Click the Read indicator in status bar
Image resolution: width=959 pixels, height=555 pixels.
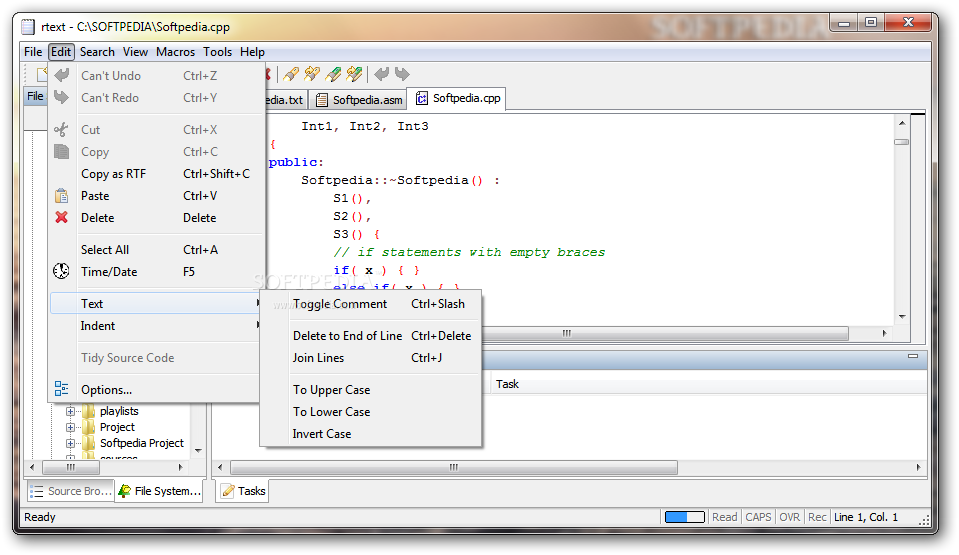[724, 517]
